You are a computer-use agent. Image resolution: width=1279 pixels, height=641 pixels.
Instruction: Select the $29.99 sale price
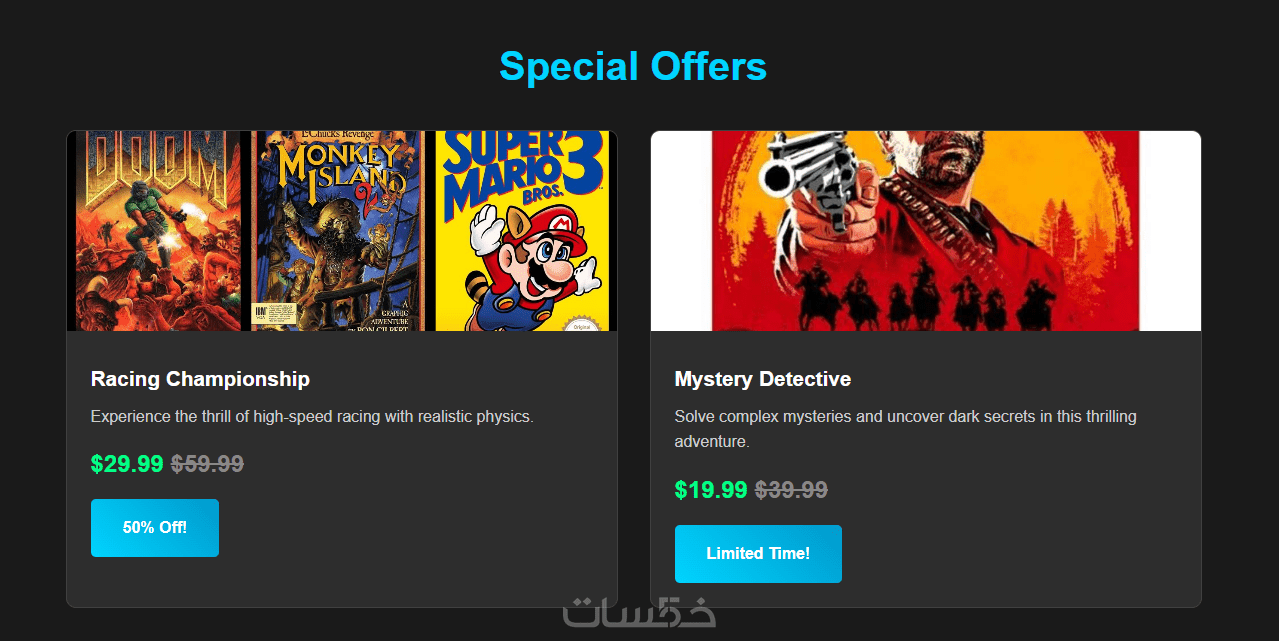click(127, 464)
